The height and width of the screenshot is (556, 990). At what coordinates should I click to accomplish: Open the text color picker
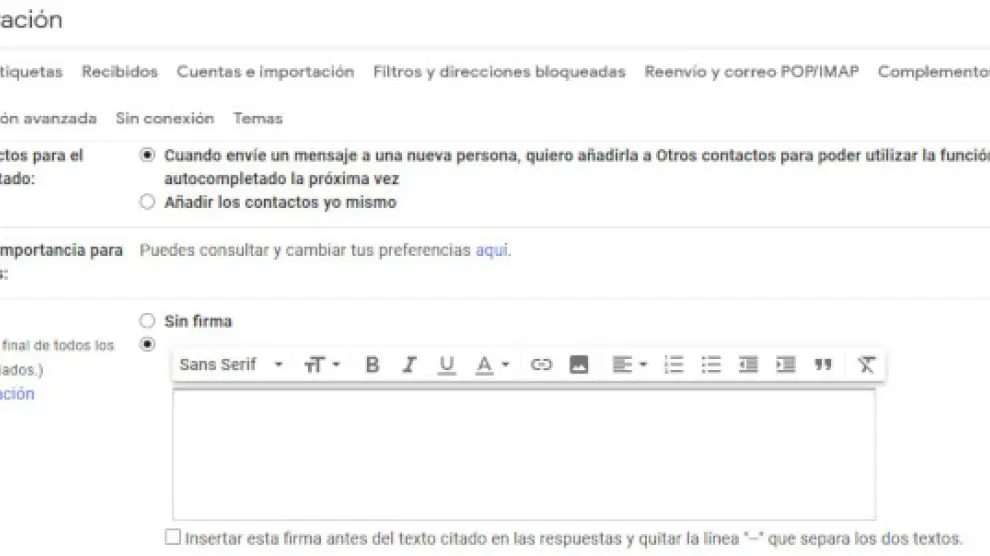[x=492, y=365]
